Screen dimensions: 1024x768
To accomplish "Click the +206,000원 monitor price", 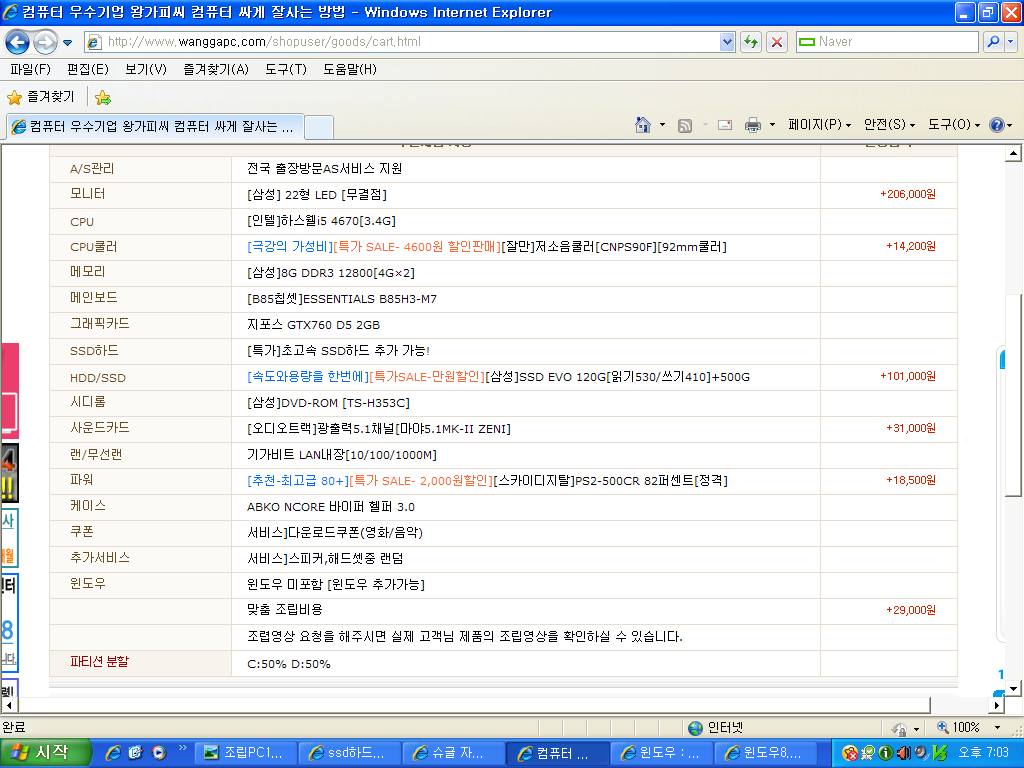I will (908, 194).
